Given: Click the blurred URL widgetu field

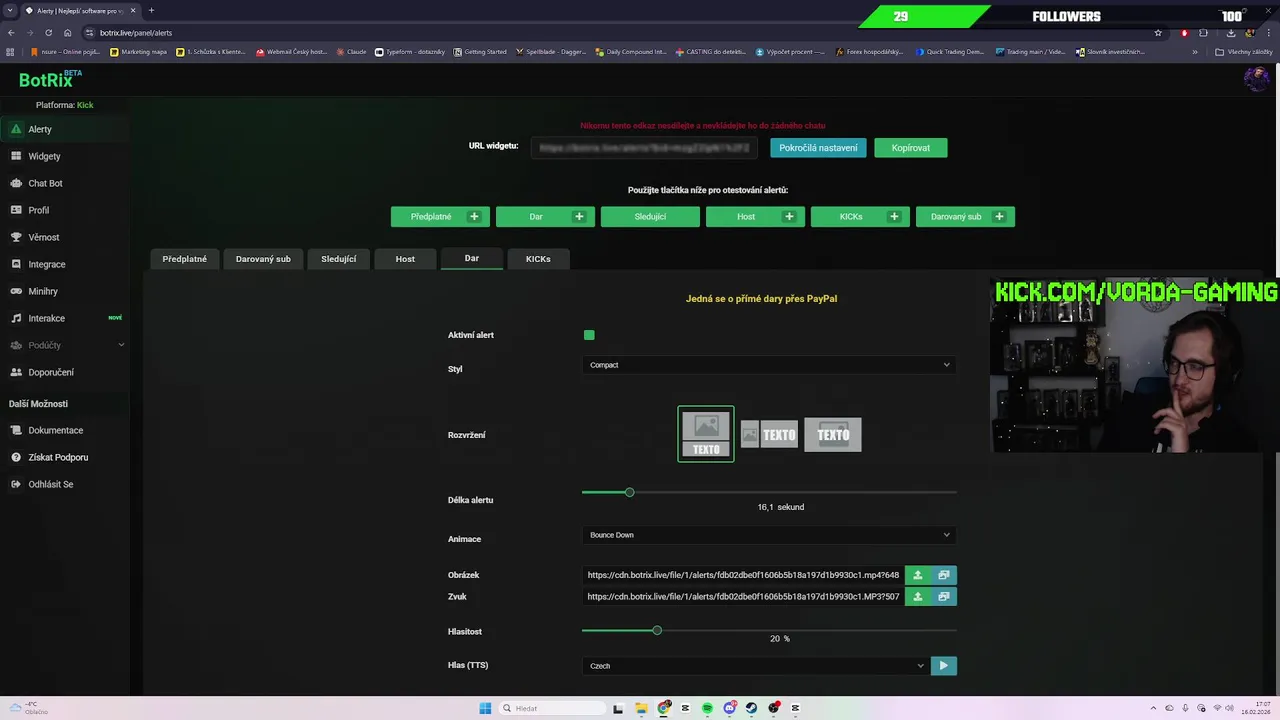Looking at the screenshot, I should point(646,148).
